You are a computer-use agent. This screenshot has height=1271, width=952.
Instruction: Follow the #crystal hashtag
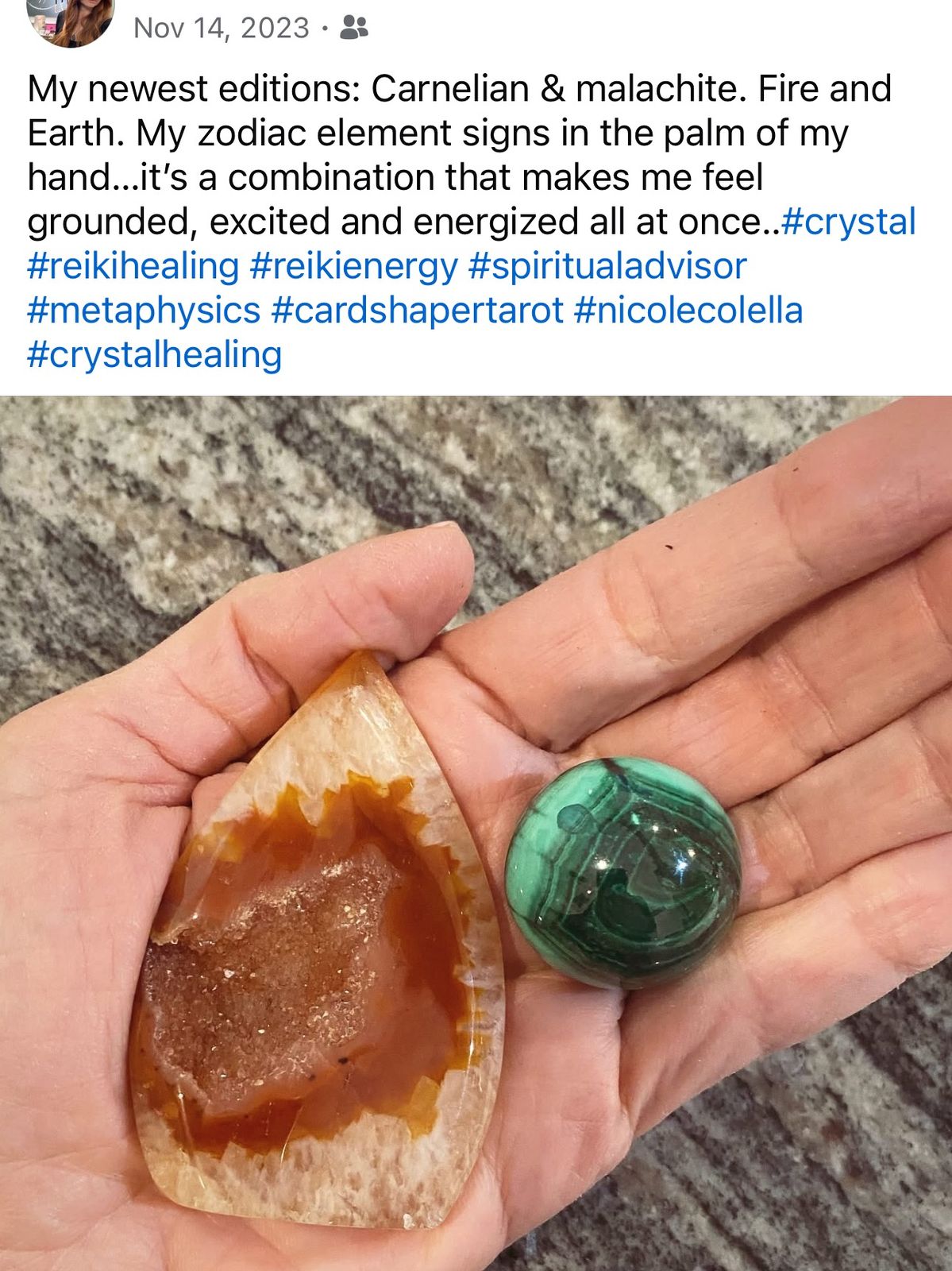(849, 222)
